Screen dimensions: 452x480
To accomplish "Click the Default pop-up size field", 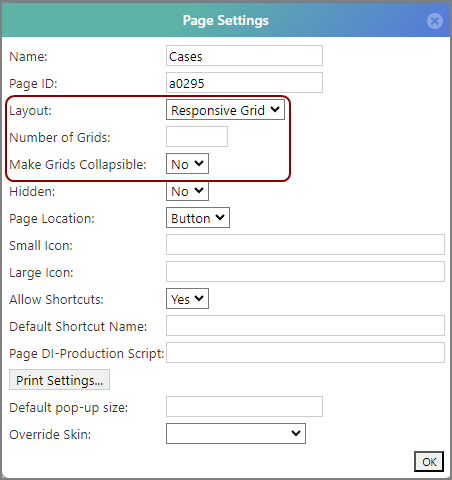I will pyautogui.click(x=244, y=407).
